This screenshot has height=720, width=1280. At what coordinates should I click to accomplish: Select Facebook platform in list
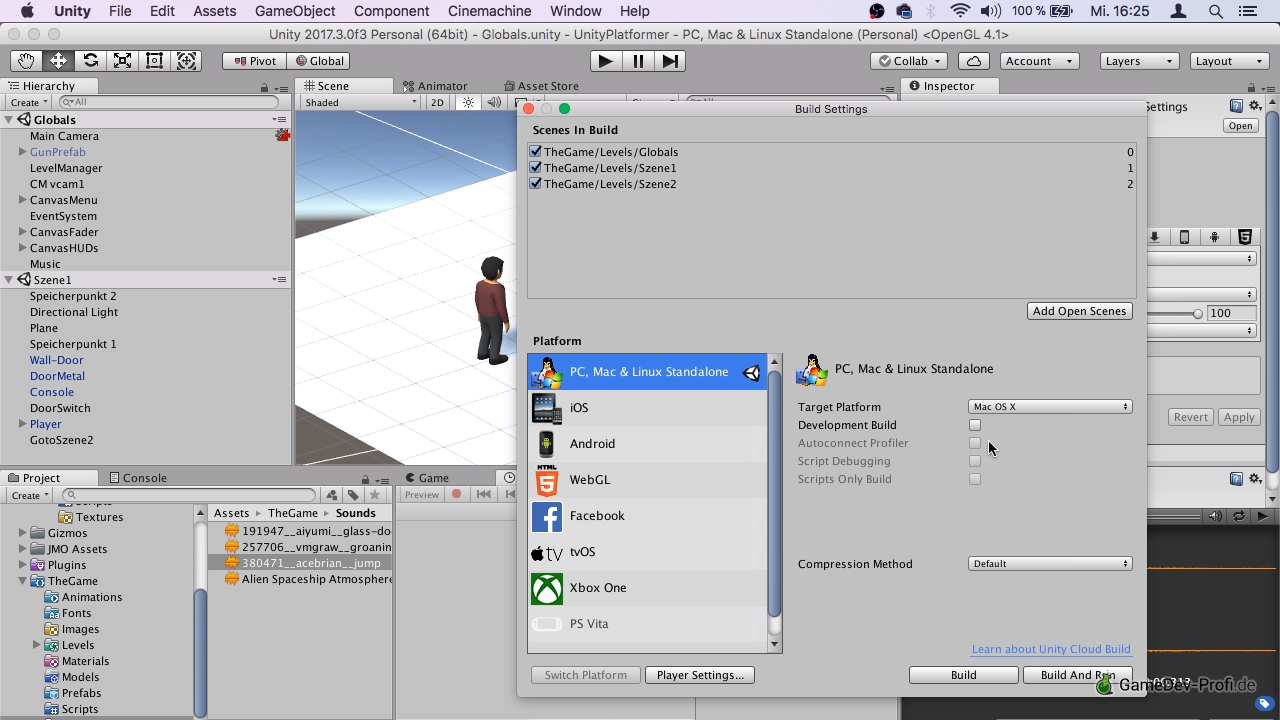[x=647, y=516]
